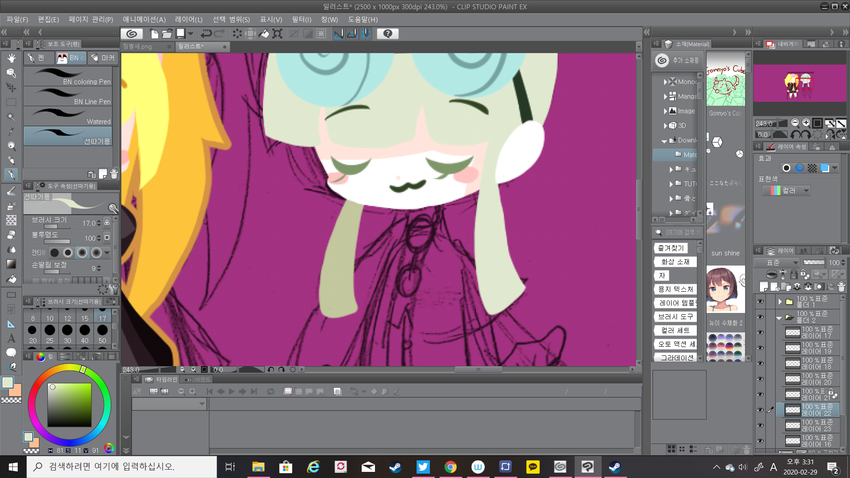Click the Lock layer padlock icon
This screenshot has width=850, height=478.
[x=794, y=275]
